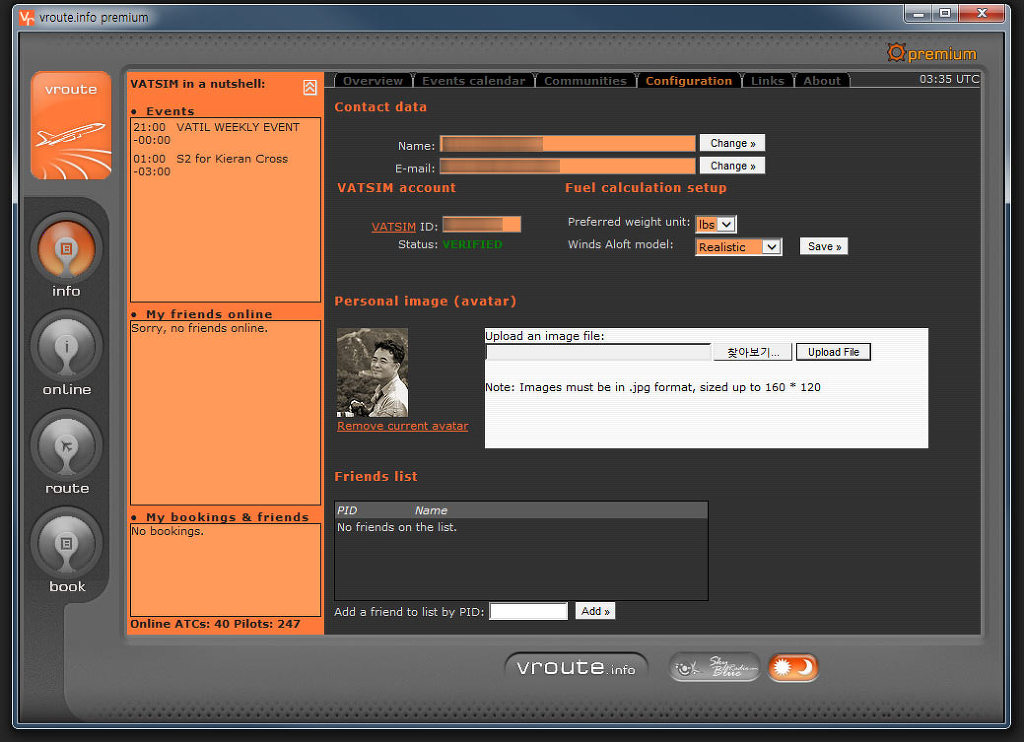Click Change button next to E-mail
1024x742 pixels.
pyautogui.click(x=732, y=166)
